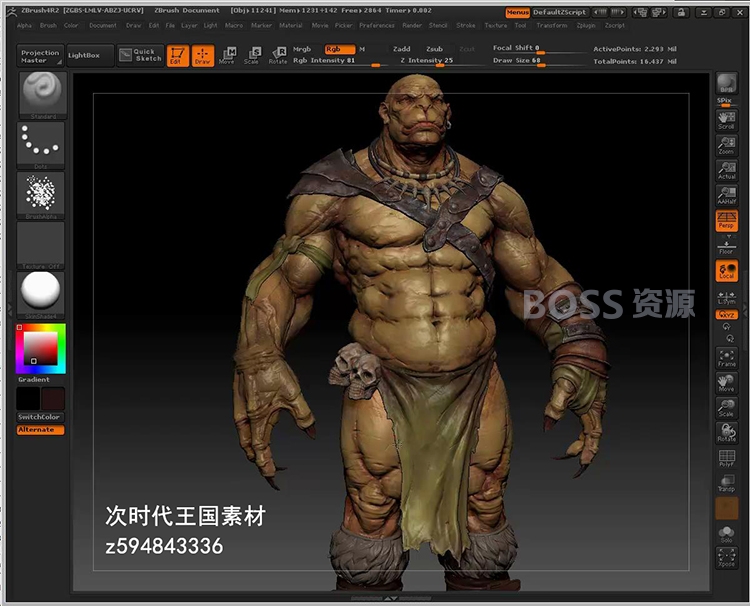Toggle the XYZ rotation mode
Viewport: 750px width, 606px height.
tap(727, 315)
